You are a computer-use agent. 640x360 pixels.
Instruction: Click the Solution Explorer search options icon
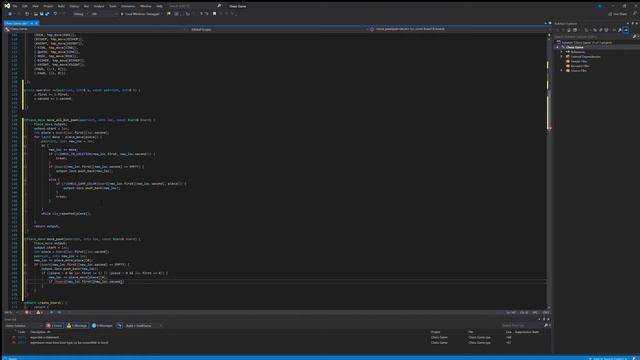pyautogui.click(x=634, y=37)
